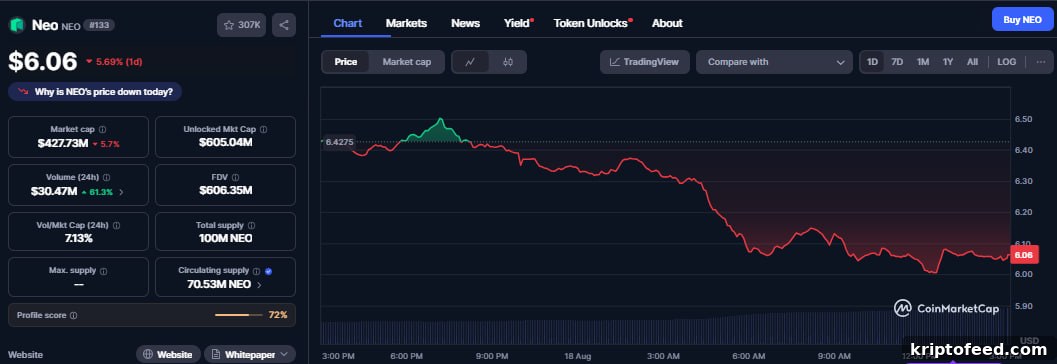The image size is (1057, 364).
Task: Click the $30.47M volume value
Action: (x=53, y=191)
